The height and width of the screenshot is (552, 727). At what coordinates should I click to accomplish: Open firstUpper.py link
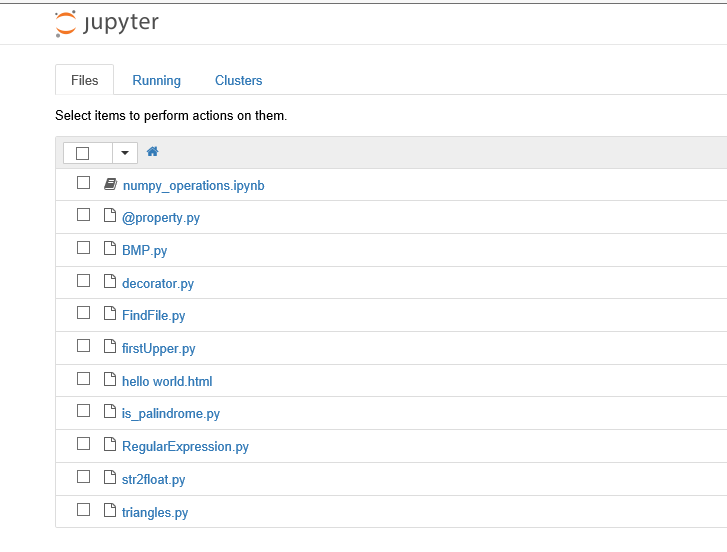pos(159,348)
